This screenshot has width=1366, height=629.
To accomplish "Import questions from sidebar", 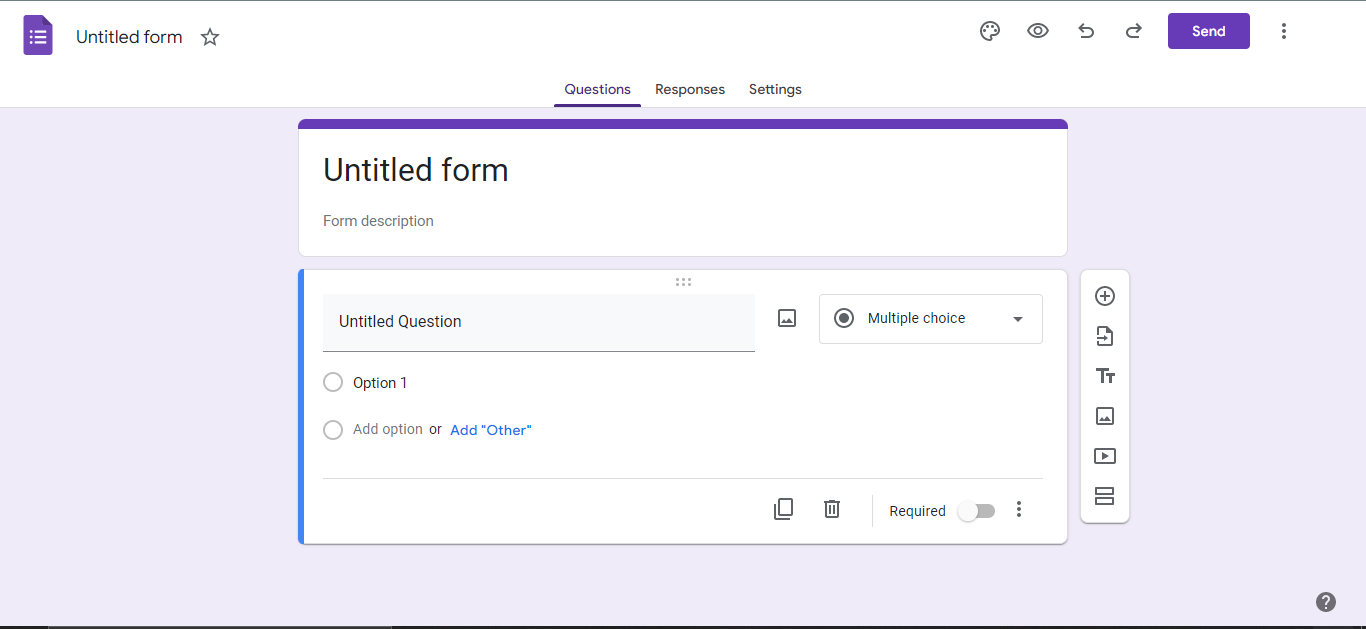I will (x=1105, y=336).
